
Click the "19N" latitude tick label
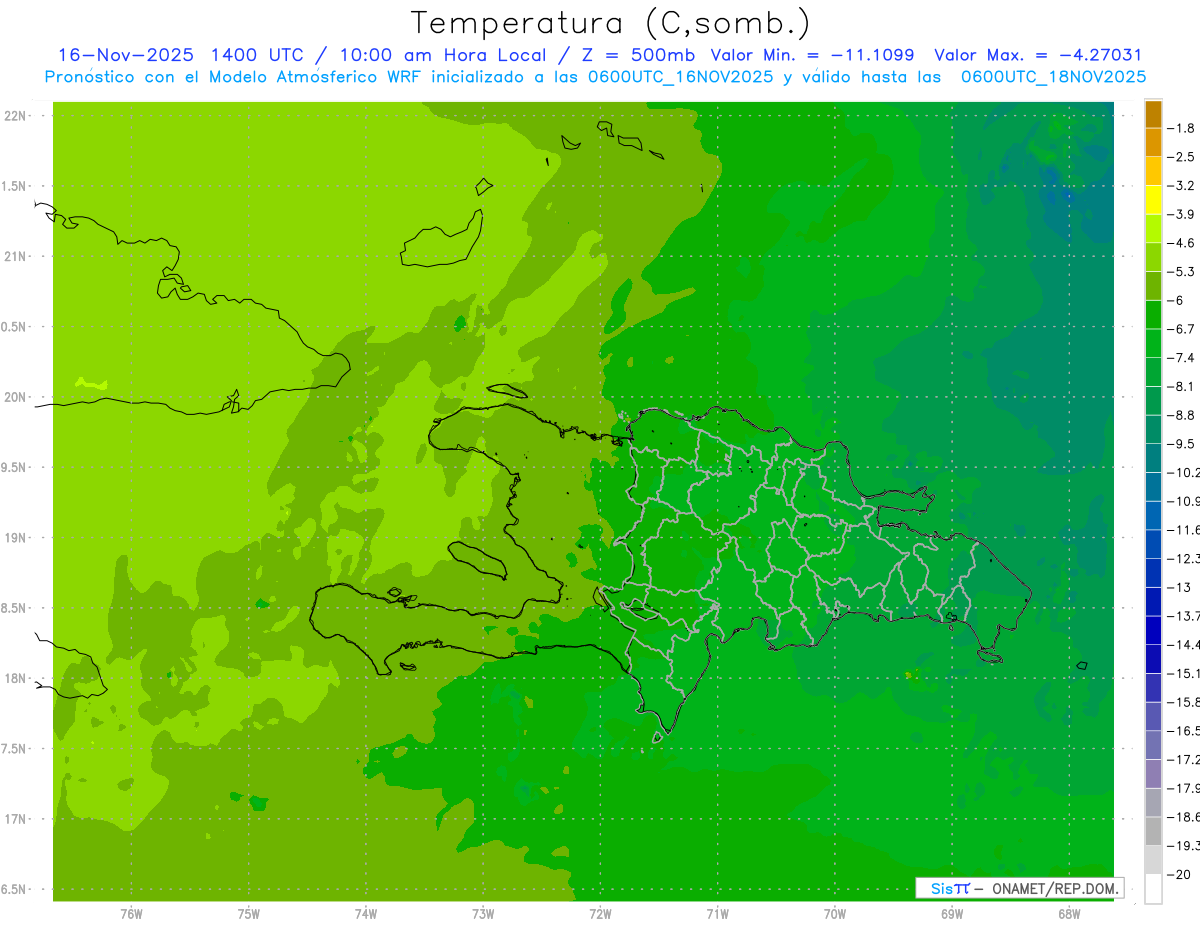tap(14, 538)
